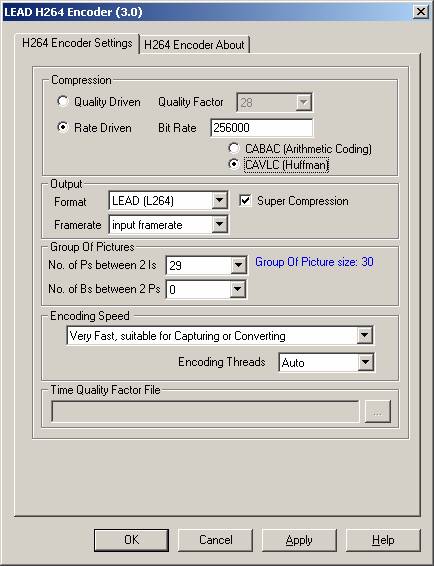
Task: Close the LEAD H264 Encoder dialog
Action: pyautogui.click(x=421, y=12)
